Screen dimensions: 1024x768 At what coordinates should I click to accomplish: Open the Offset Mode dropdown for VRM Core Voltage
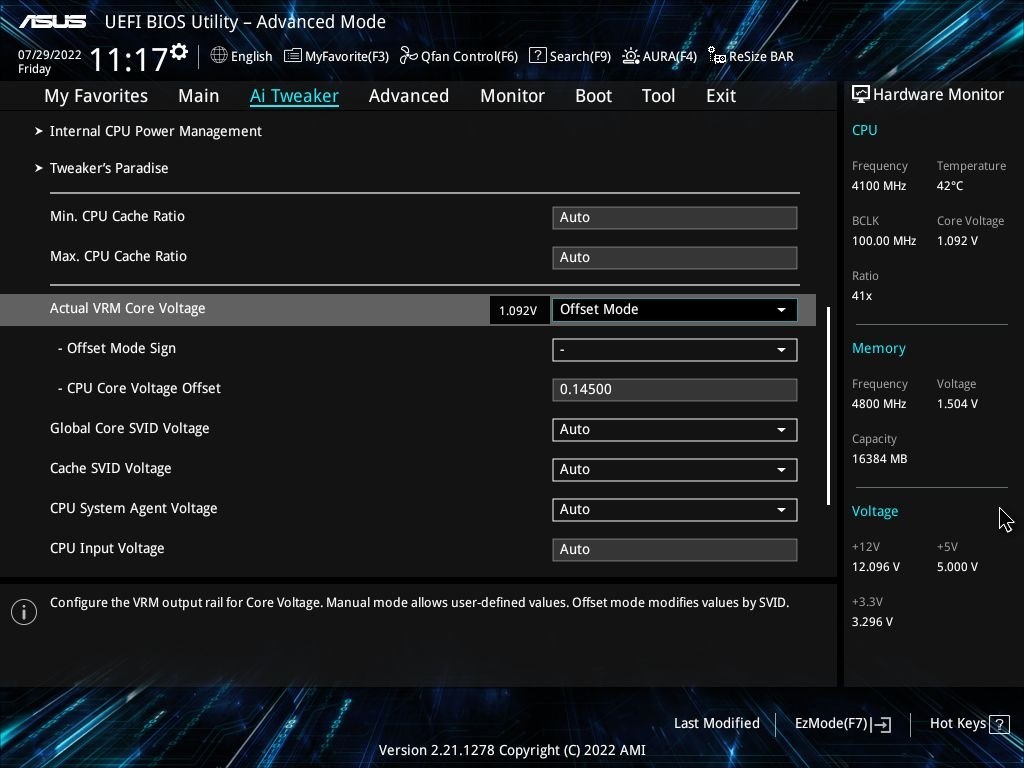[x=674, y=309]
